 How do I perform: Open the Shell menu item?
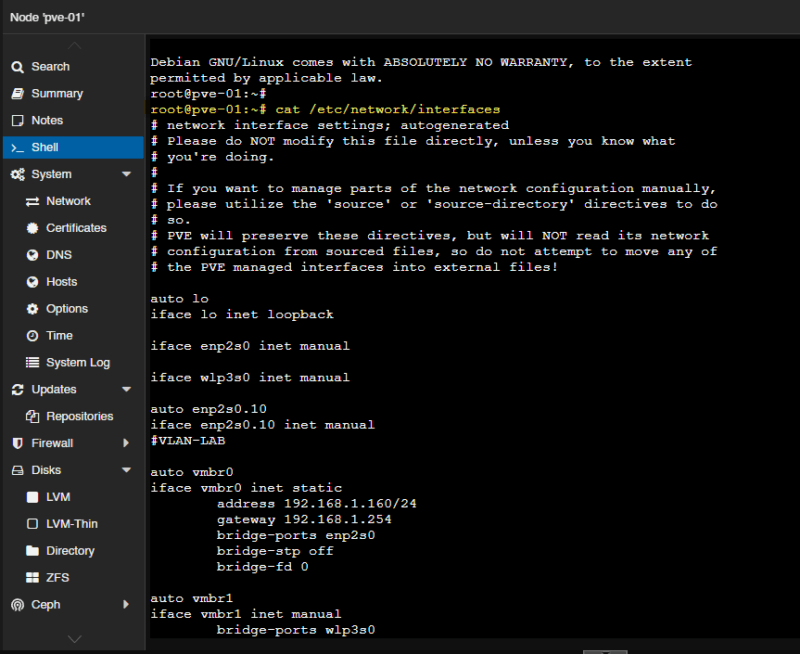pos(45,148)
